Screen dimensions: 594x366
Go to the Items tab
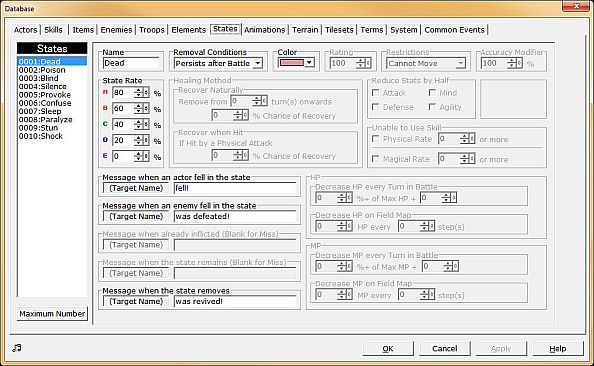click(x=83, y=30)
